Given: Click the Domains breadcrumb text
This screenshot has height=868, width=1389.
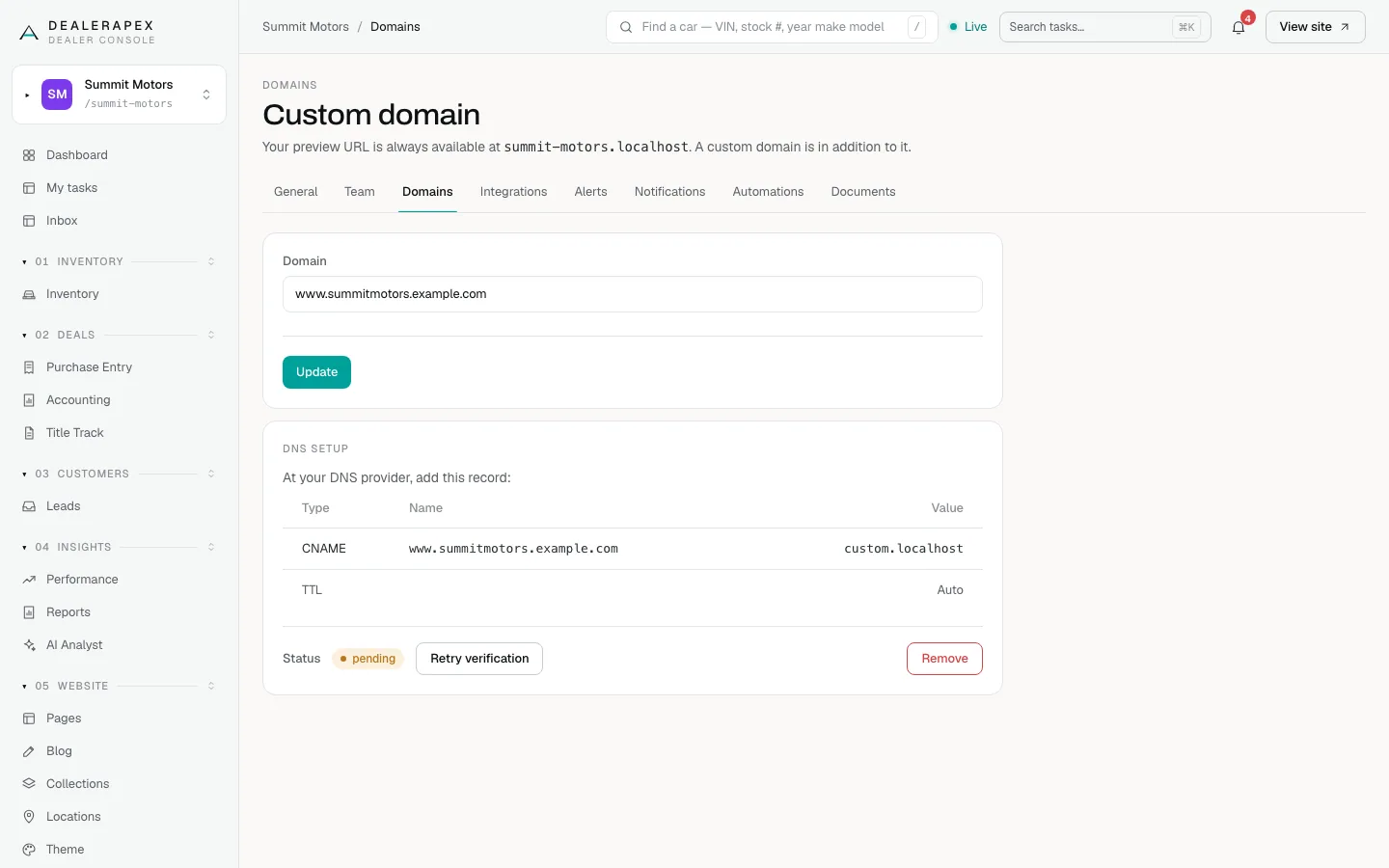Looking at the screenshot, I should tap(395, 27).
